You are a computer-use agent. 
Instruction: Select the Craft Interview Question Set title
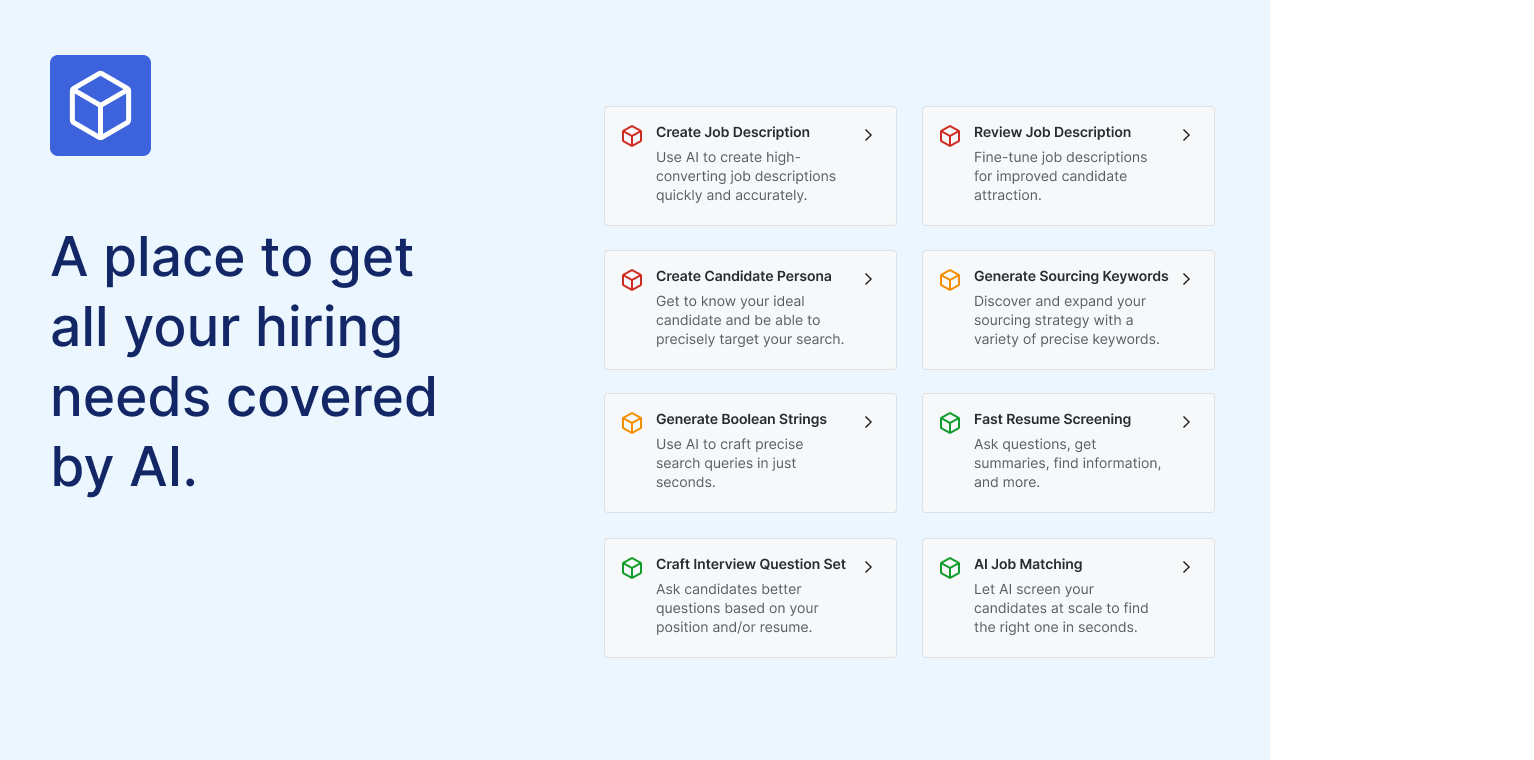coord(751,564)
